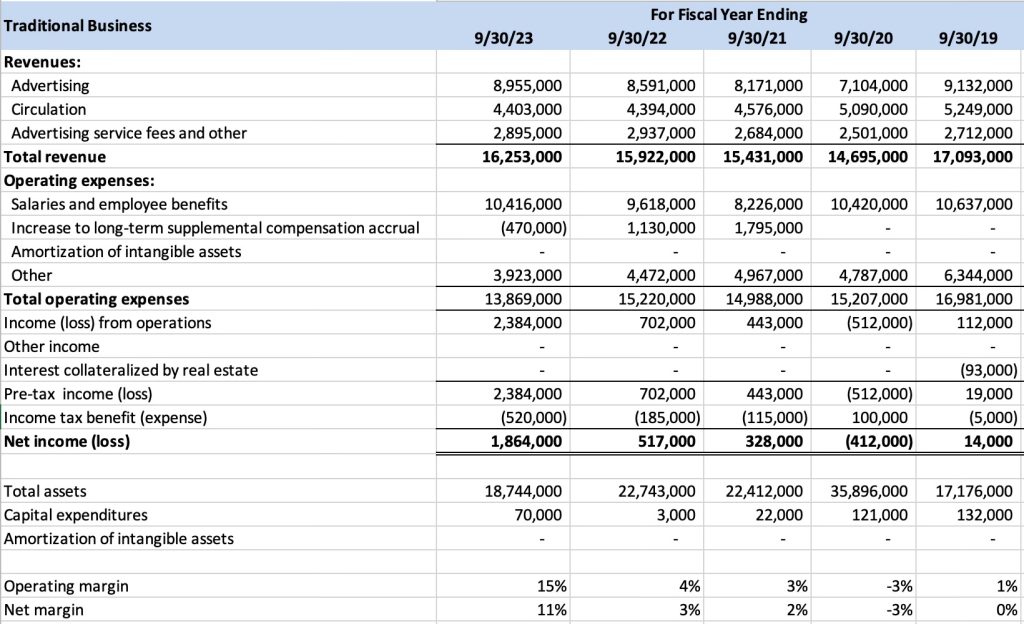This screenshot has width=1024, height=624.
Task: Click Total assets value 35,896,000
Action: click(x=869, y=491)
